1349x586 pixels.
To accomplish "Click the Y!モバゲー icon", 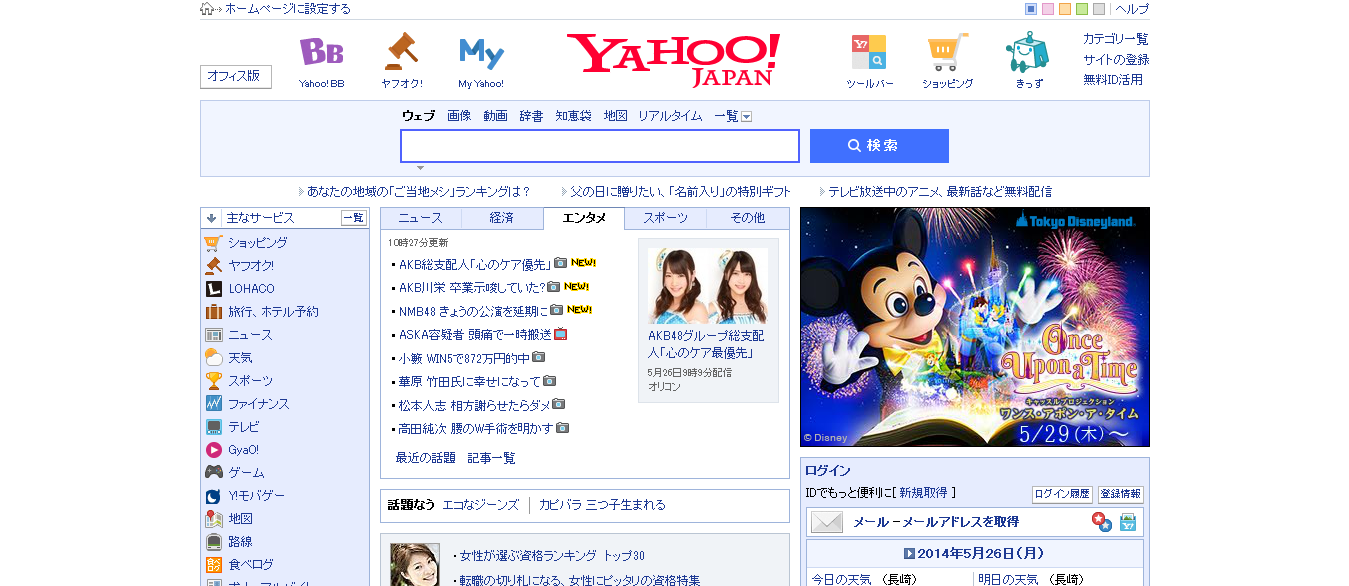I will [x=213, y=496].
